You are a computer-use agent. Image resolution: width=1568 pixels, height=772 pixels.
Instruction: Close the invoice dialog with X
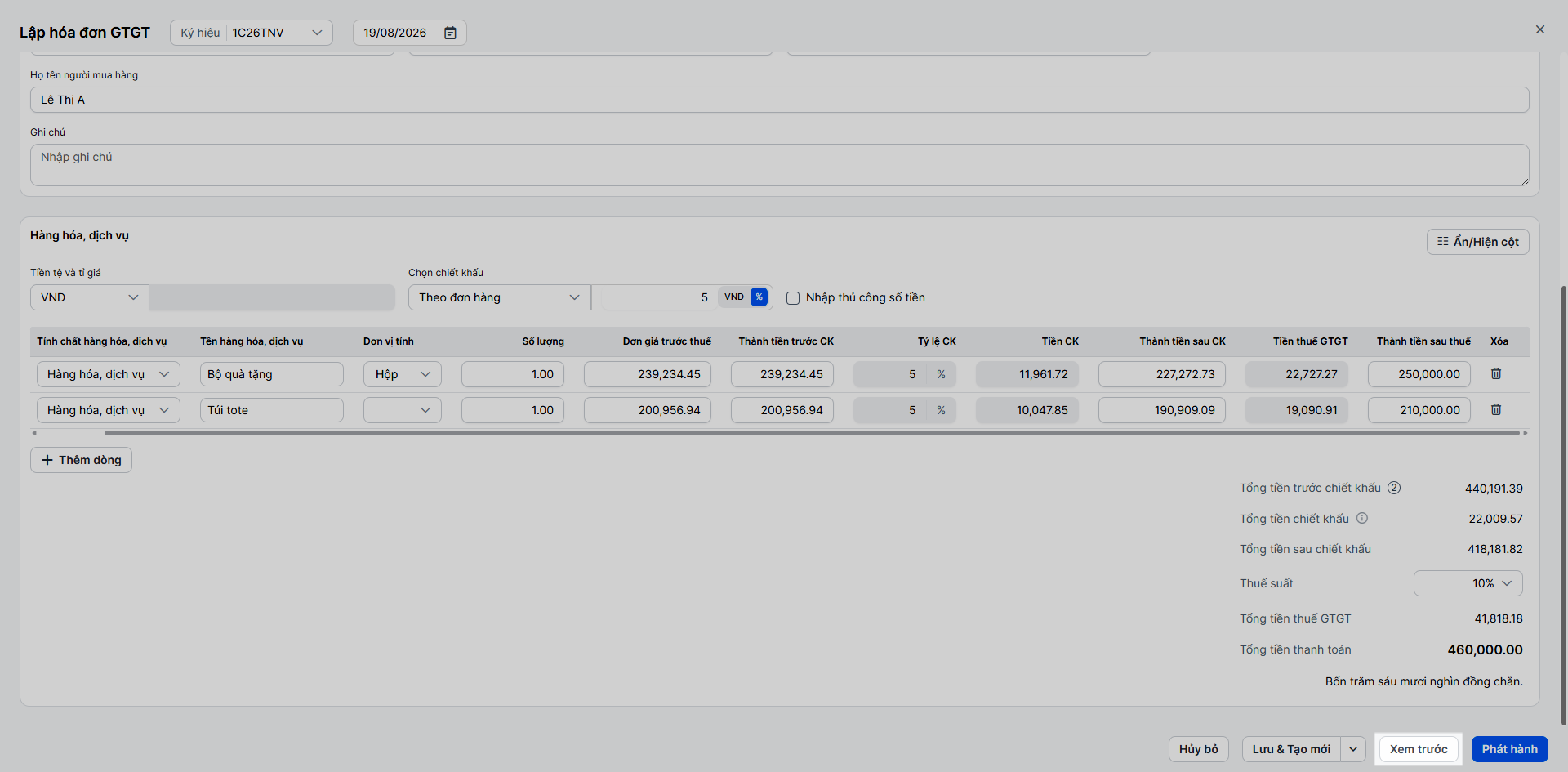tap(1540, 29)
